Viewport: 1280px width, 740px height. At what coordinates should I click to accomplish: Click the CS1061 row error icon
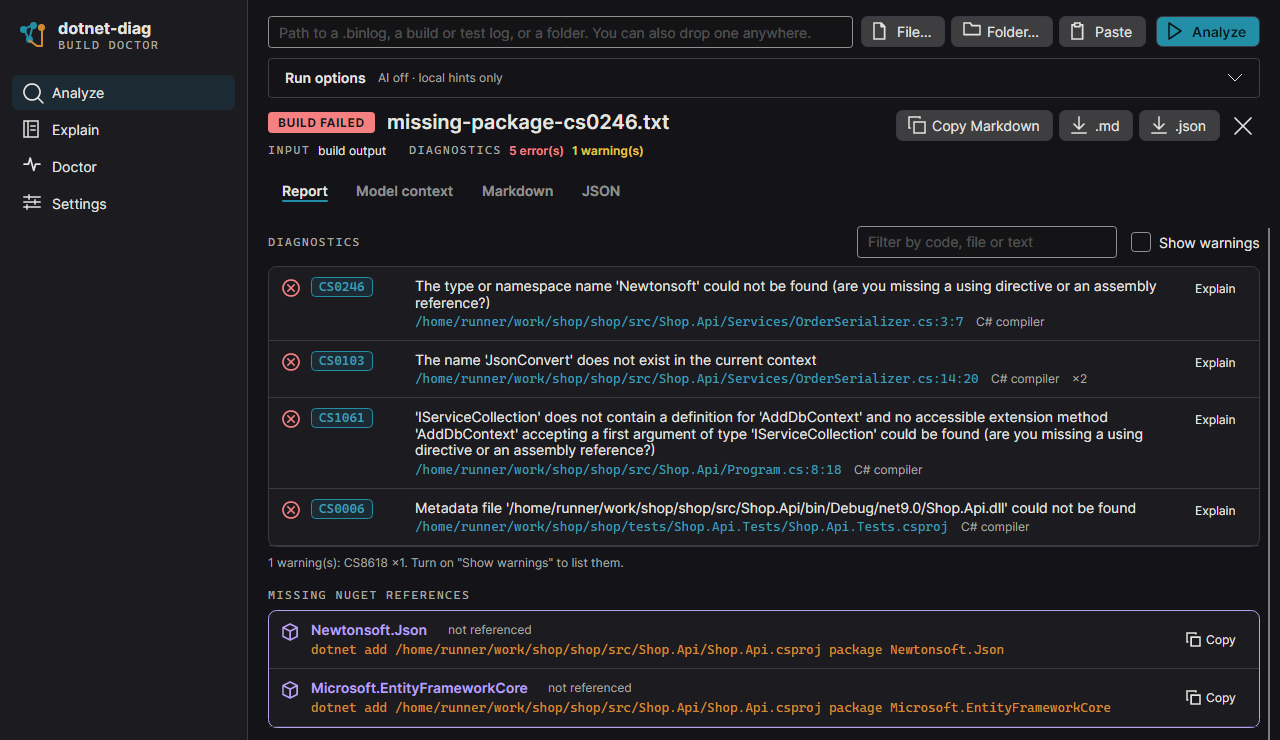pos(291,419)
